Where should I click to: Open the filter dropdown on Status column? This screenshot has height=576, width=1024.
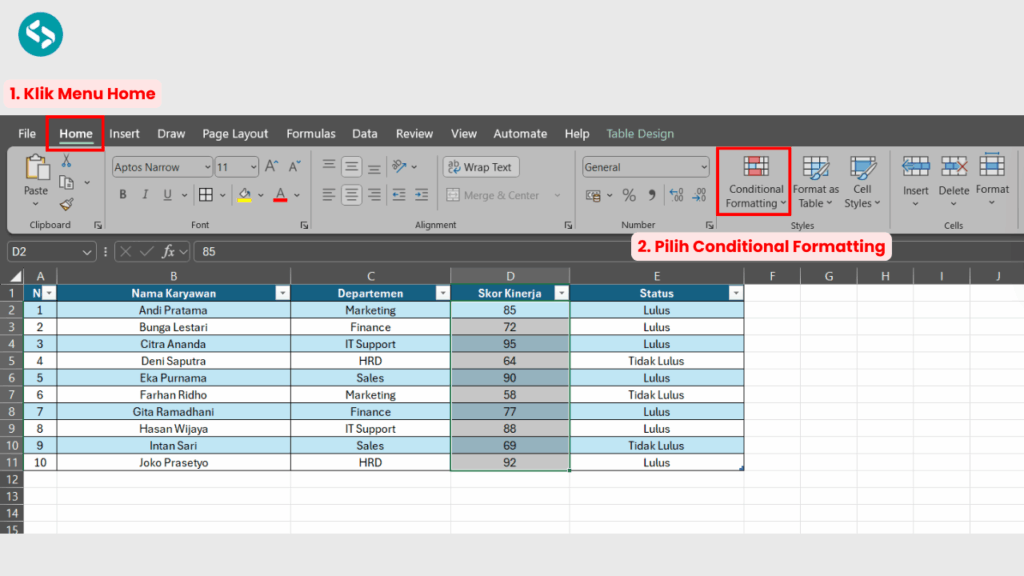736,292
